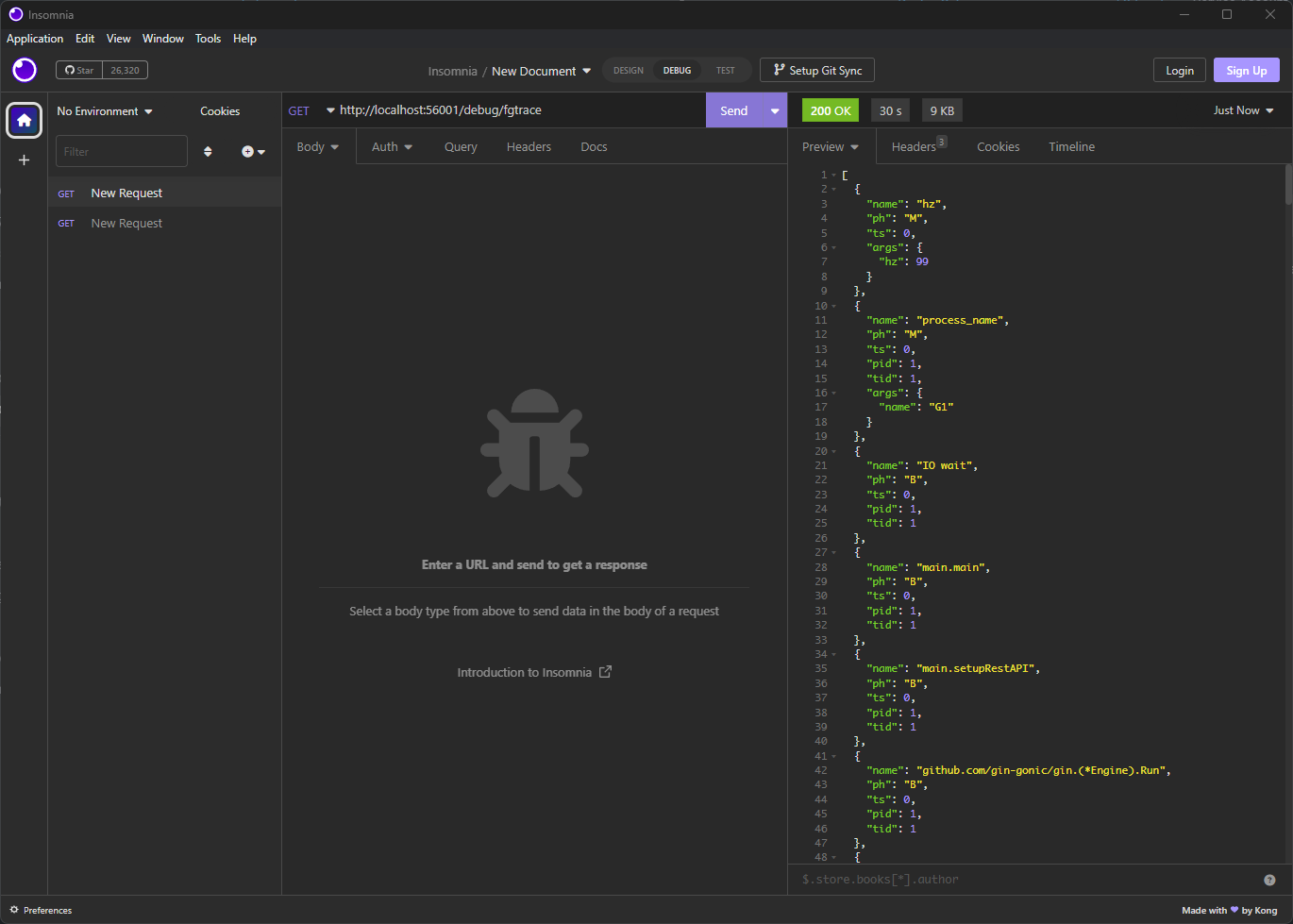Viewport: 1293px width, 924px height.
Task: Open the Send options dropdown arrow
Action: pyautogui.click(x=775, y=110)
